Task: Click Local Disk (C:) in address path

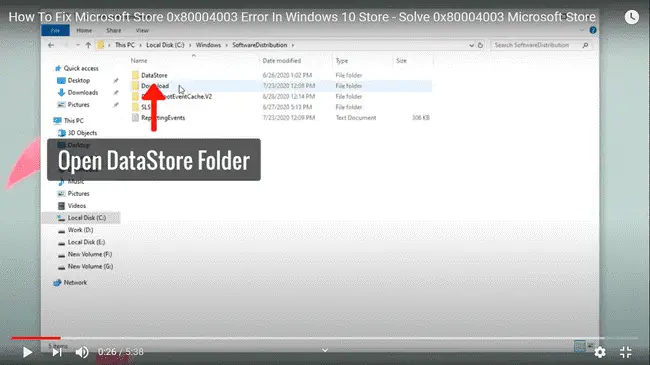Action: [x=165, y=45]
